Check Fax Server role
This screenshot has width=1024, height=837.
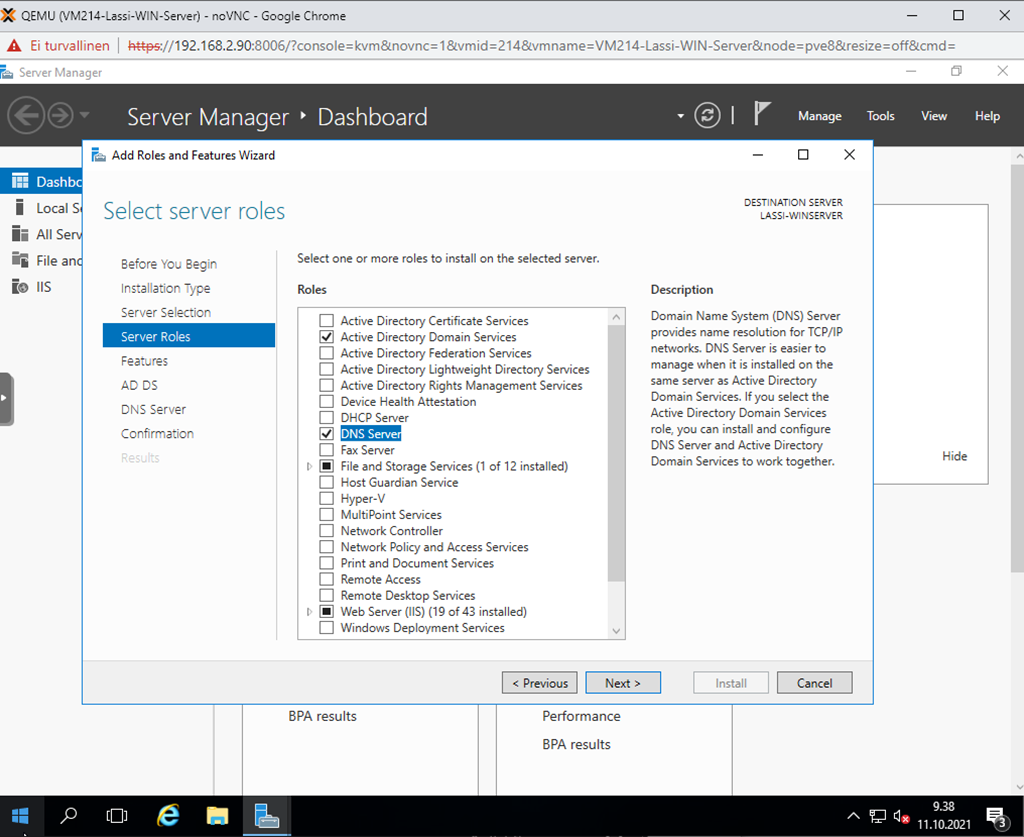pos(327,450)
